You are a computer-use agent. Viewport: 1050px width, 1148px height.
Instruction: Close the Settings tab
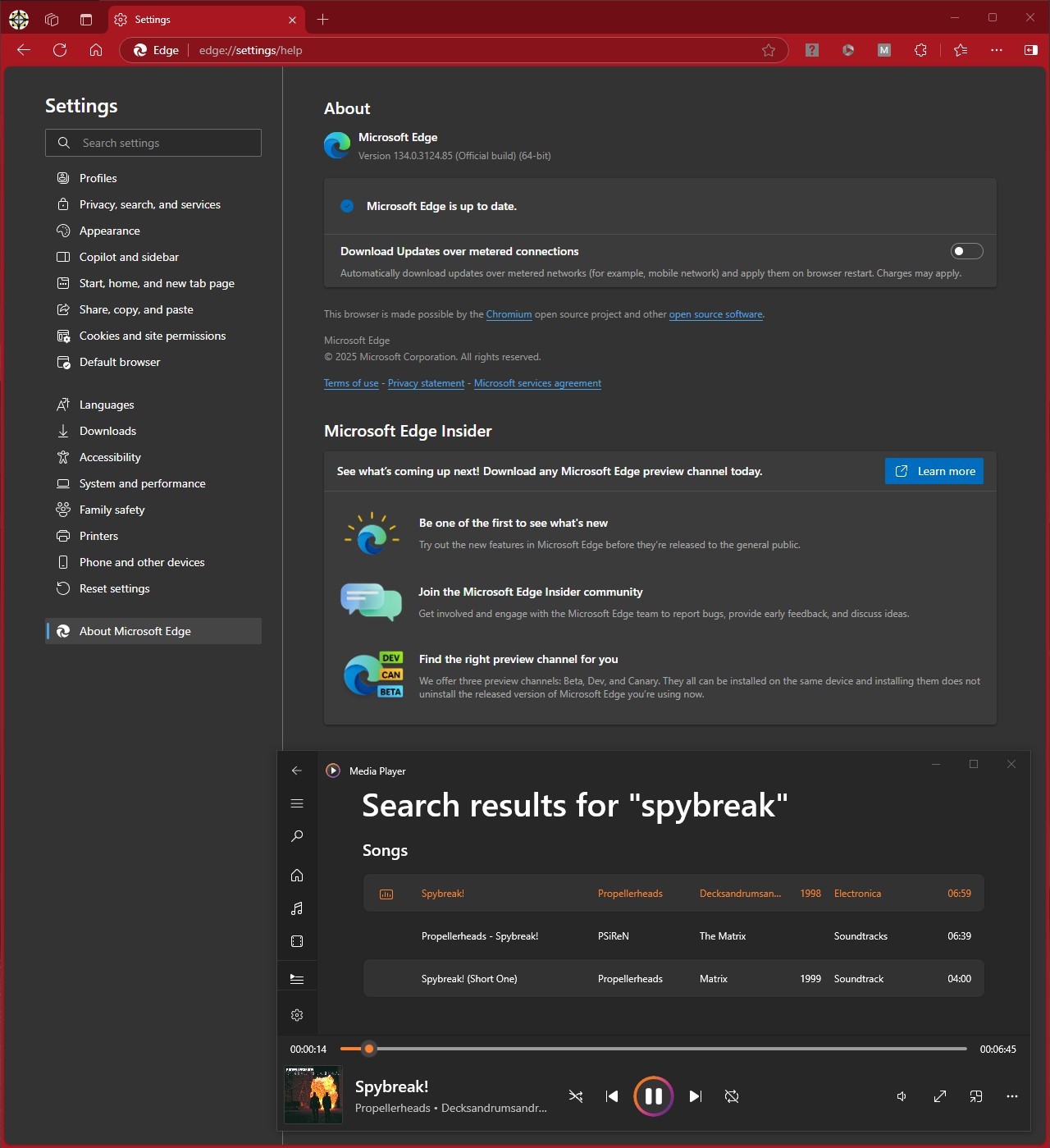pos(292,20)
